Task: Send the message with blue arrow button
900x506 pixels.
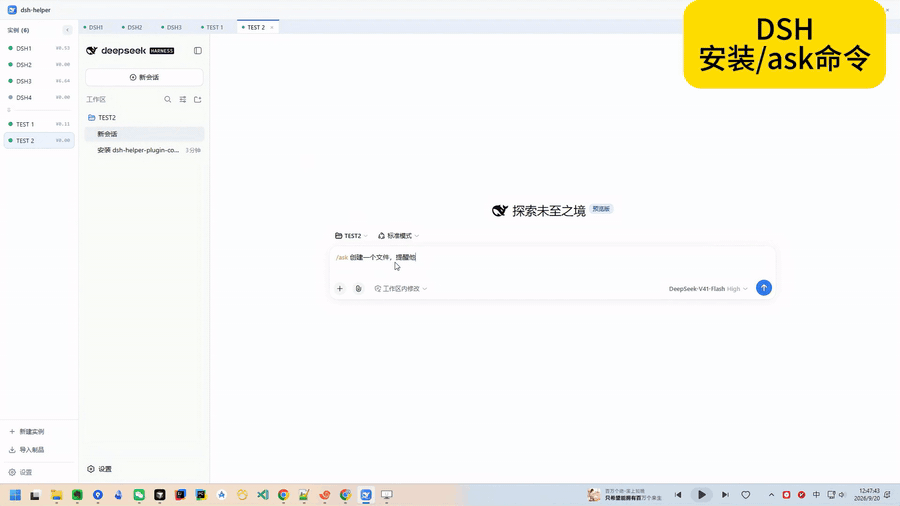Action: click(x=763, y=288)
